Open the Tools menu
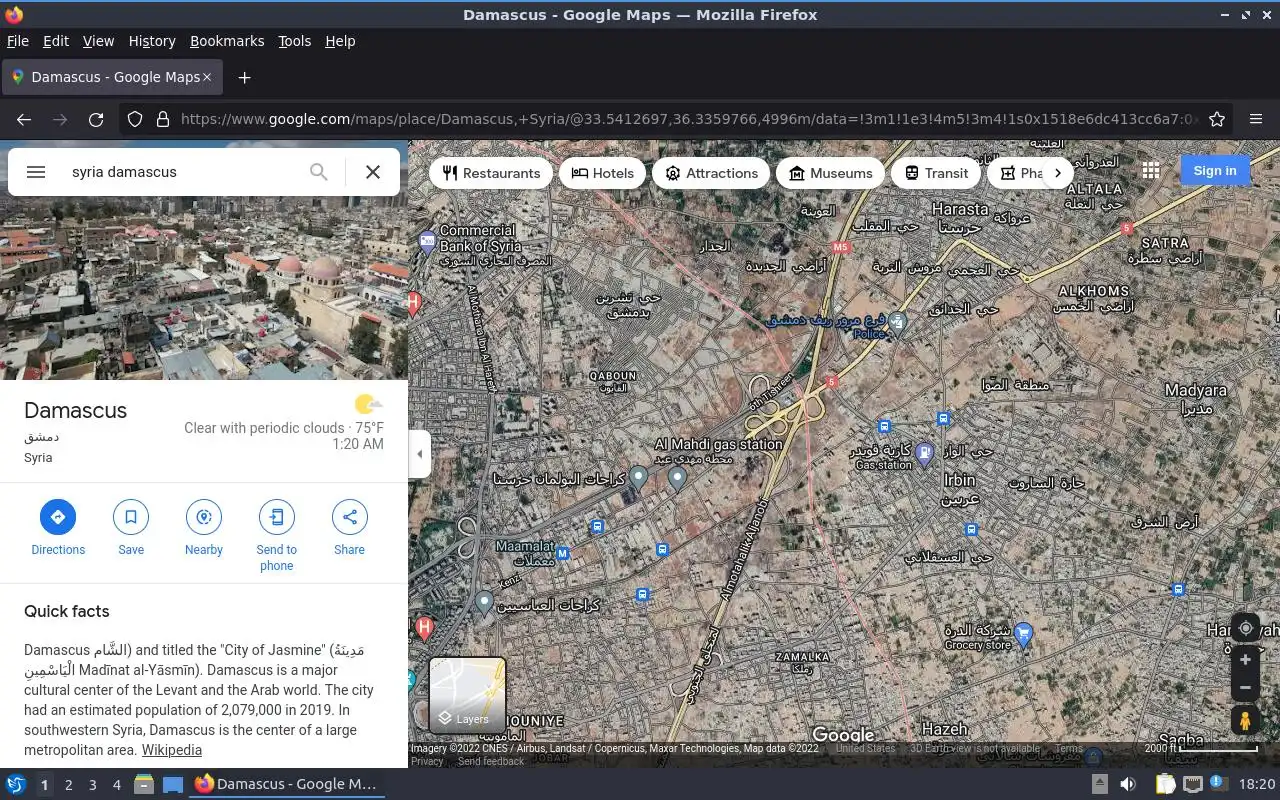This screenshot has height=800, width=1280. click(x=294, y=41)
